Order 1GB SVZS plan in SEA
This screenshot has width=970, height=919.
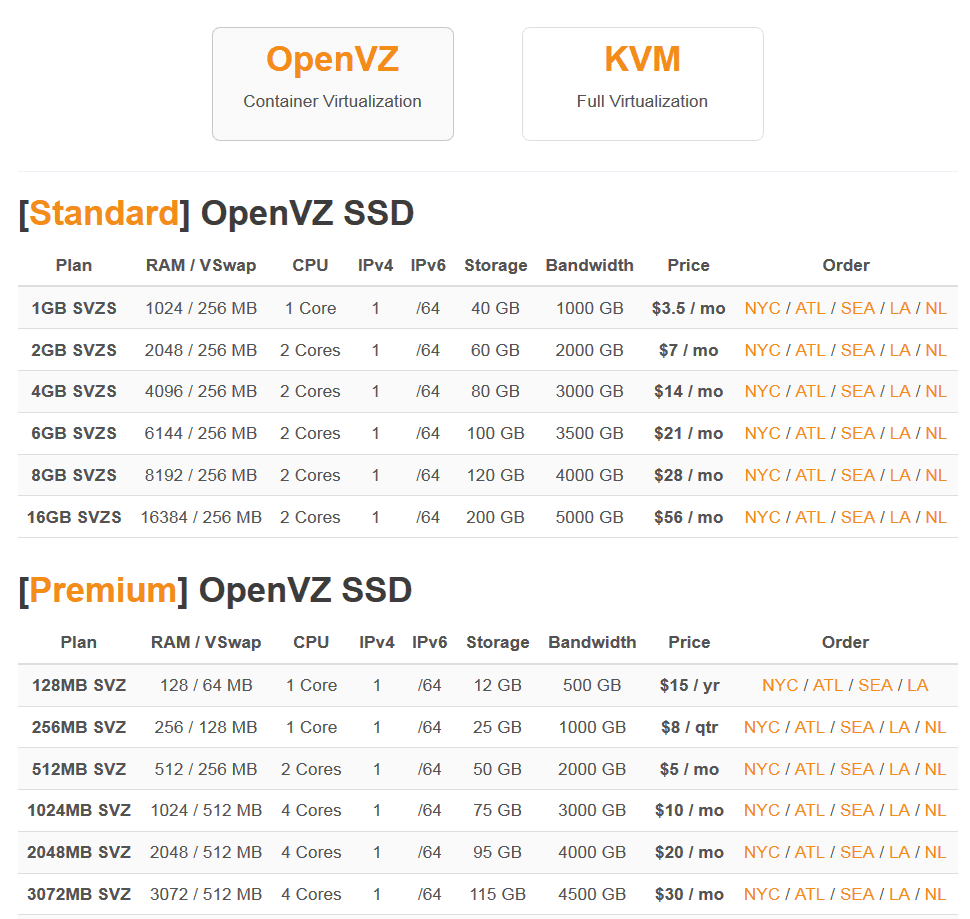857,308
